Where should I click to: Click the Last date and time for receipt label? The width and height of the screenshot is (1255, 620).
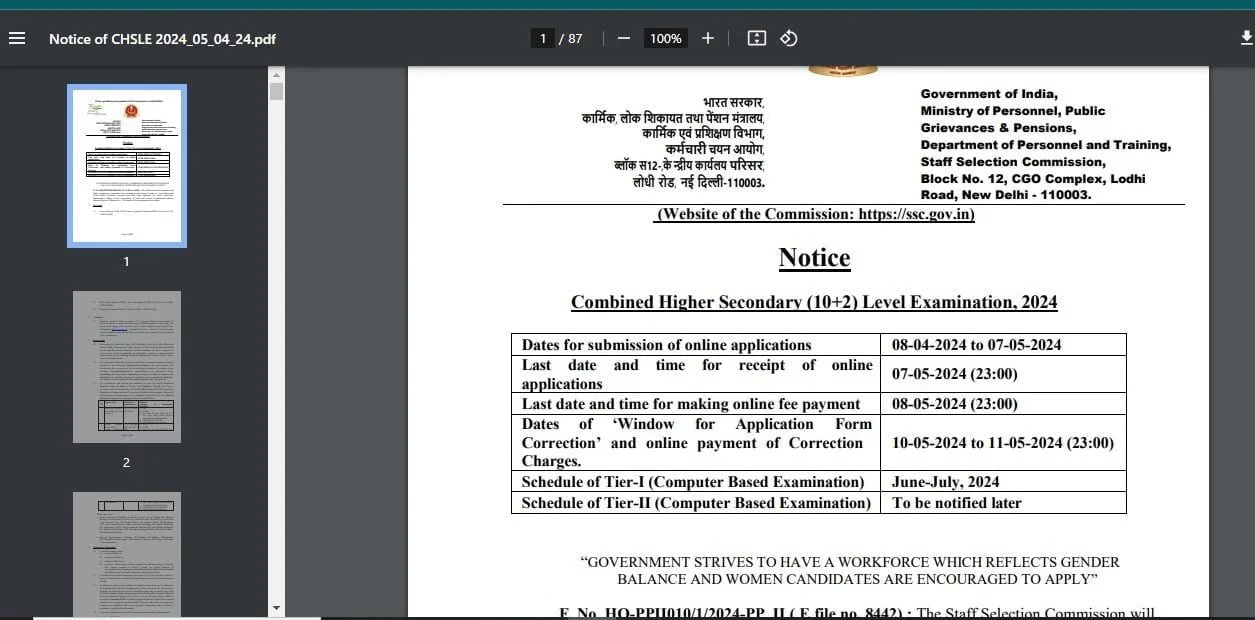(697, 374)
